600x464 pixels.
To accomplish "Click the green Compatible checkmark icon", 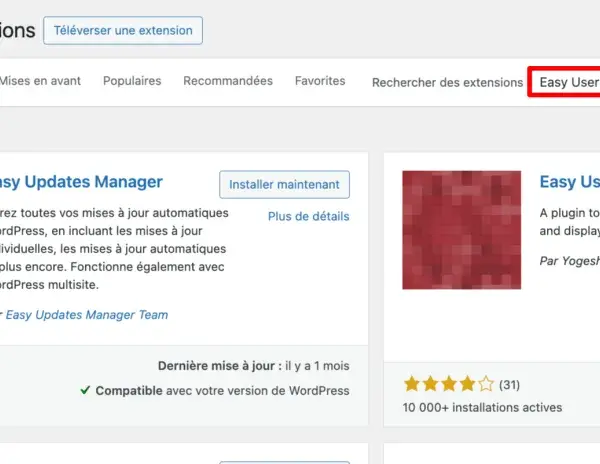I will (85, 390).
